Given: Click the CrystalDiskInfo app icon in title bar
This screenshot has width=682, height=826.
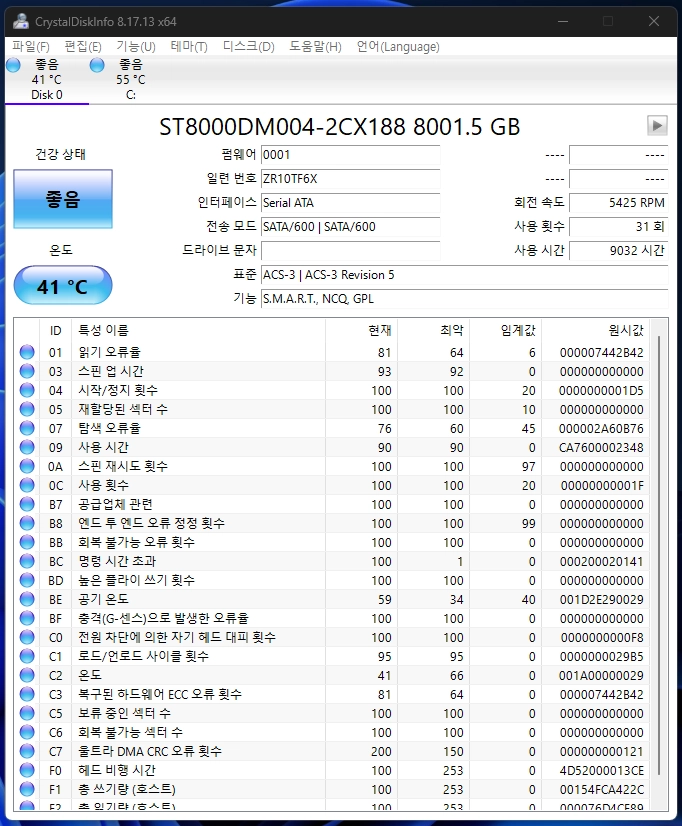Looking at the screenshot, I should (x=21, y=21).
